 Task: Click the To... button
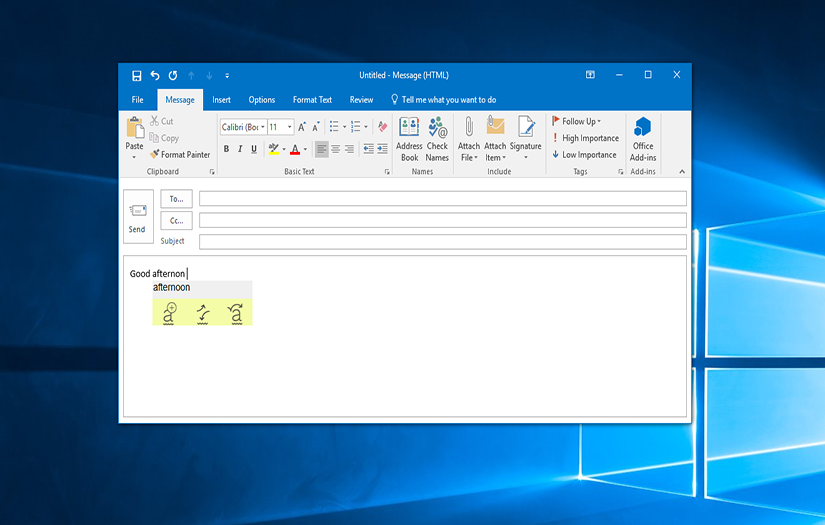pos(177,199)
